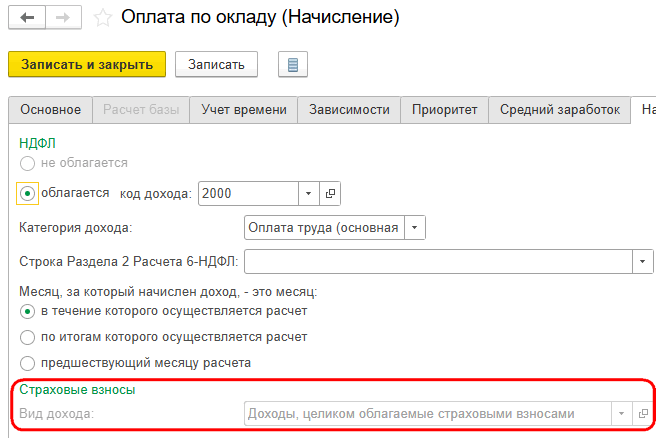Switch to the Учет времени tab
The width and height of the screenshot is (656, 438).
pos(244,110)
